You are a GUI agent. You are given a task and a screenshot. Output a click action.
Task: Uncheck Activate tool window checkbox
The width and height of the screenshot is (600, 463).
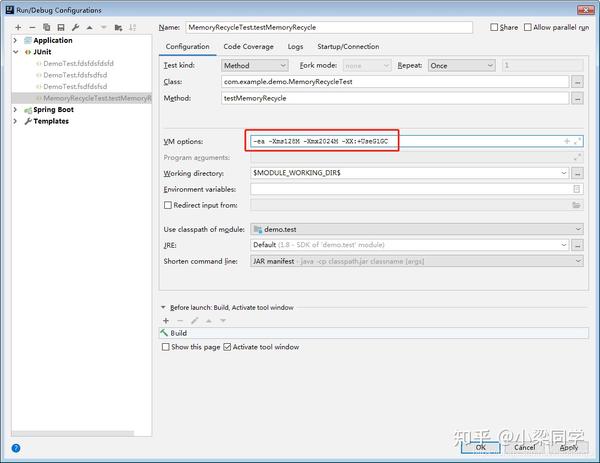(227, 347)
